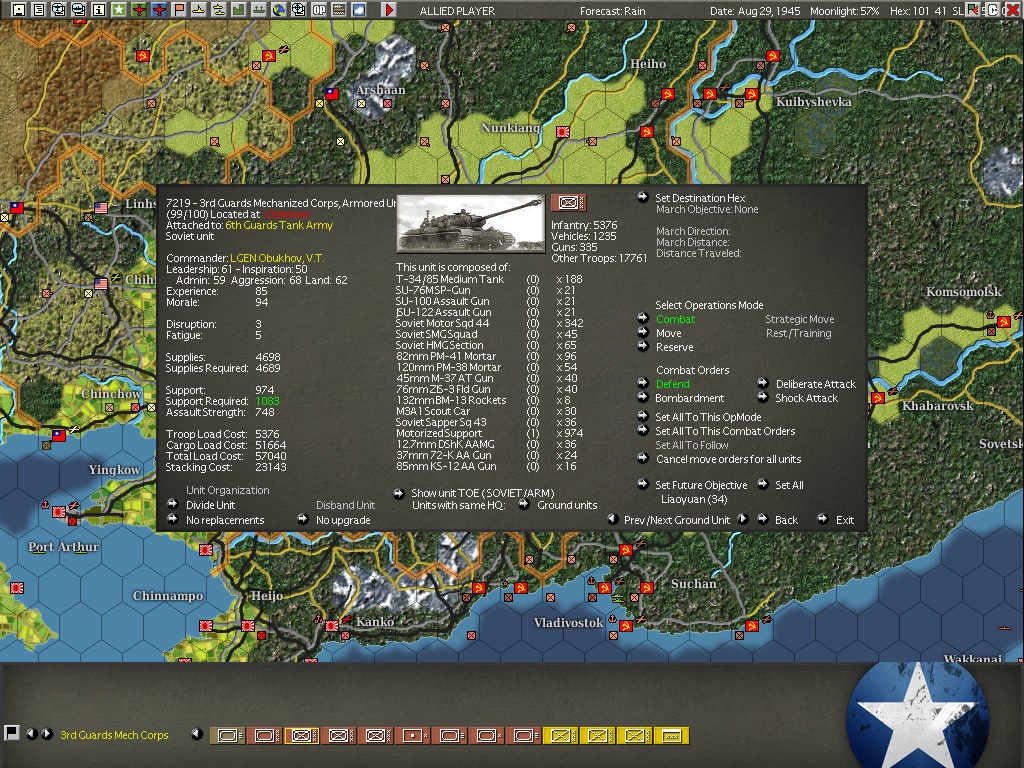Click the single yellow ship toolbar icon
Screen dimensions: 1024x768
coord(199,10)
